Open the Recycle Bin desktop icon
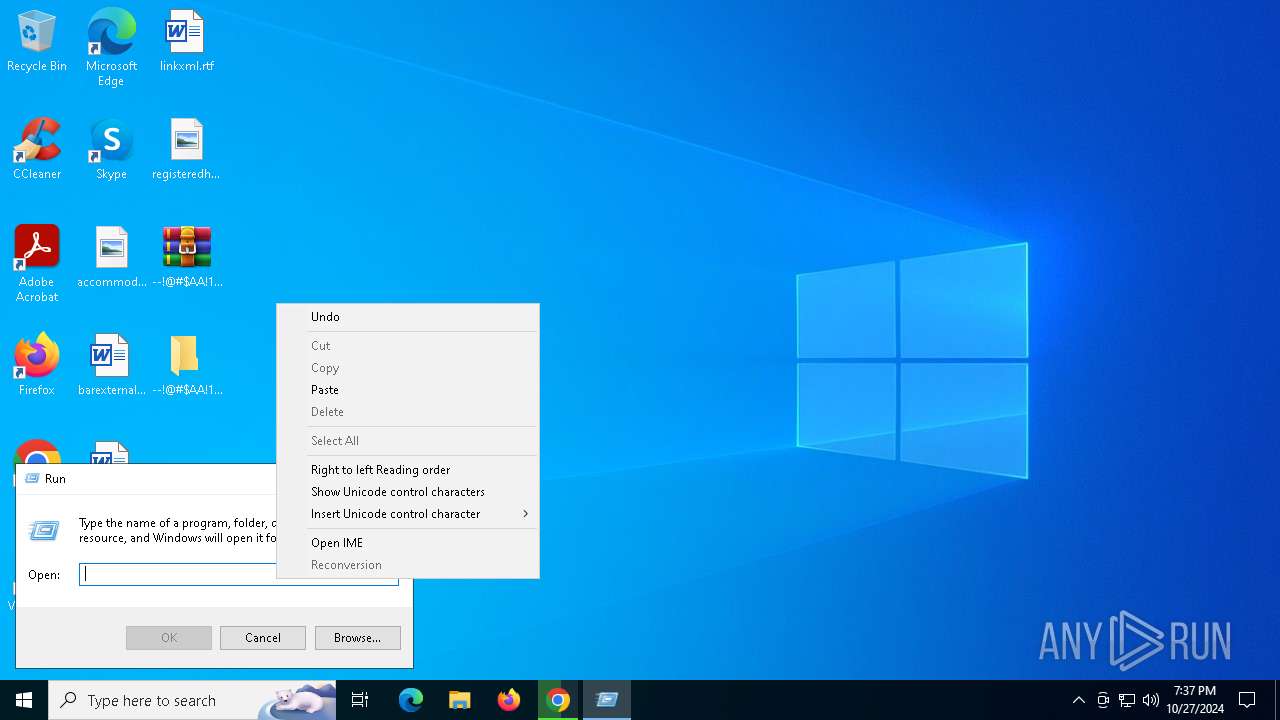The width and height of the screenshot is (1280, 720). click(37, 42)
